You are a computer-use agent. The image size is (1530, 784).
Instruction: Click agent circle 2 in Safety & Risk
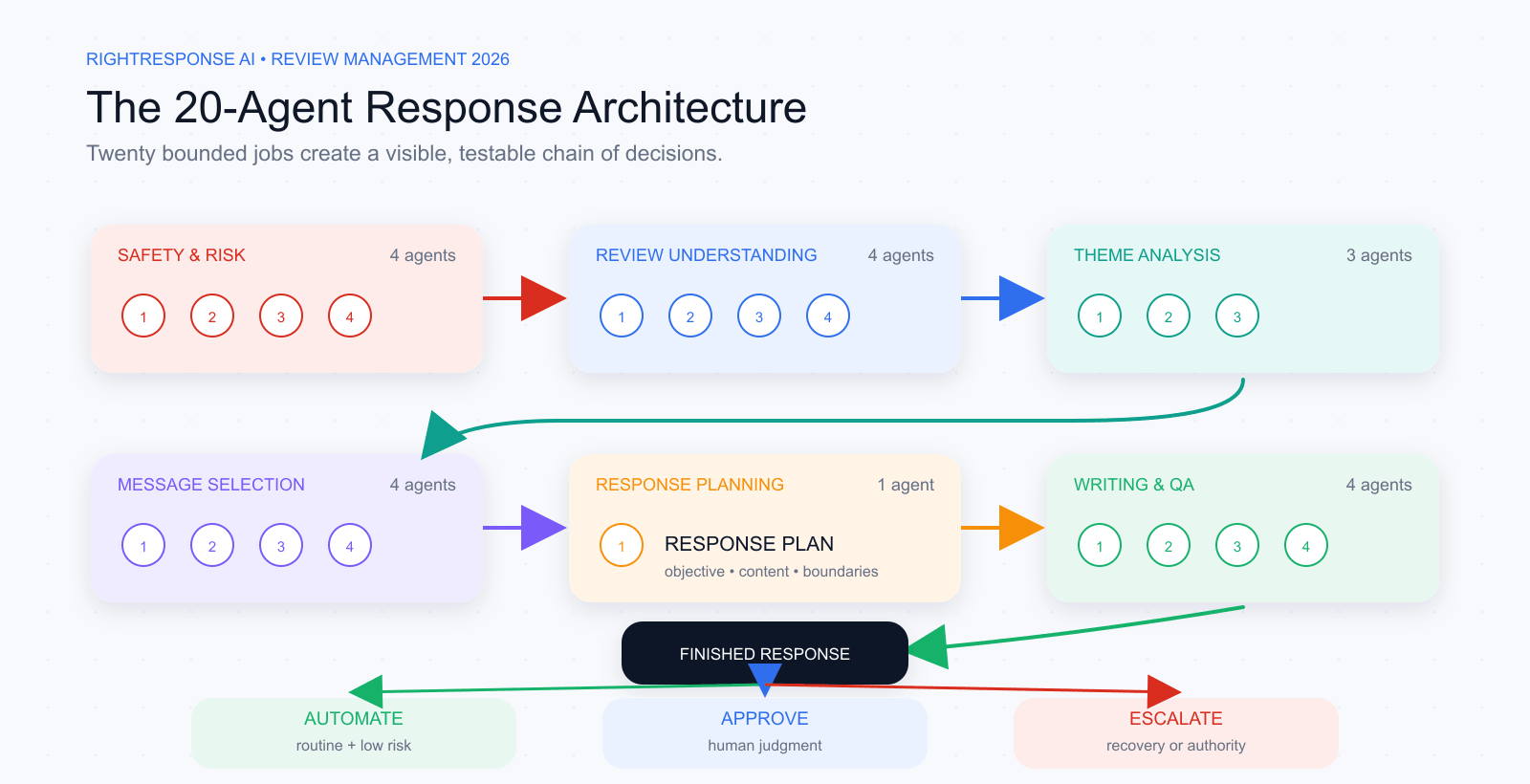(x=212, y=316)
